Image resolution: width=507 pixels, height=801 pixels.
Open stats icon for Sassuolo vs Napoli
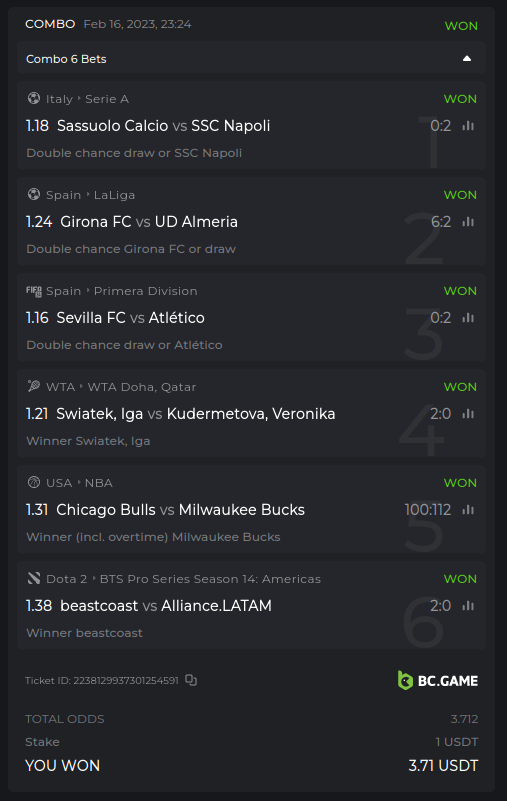click(468, 126)
